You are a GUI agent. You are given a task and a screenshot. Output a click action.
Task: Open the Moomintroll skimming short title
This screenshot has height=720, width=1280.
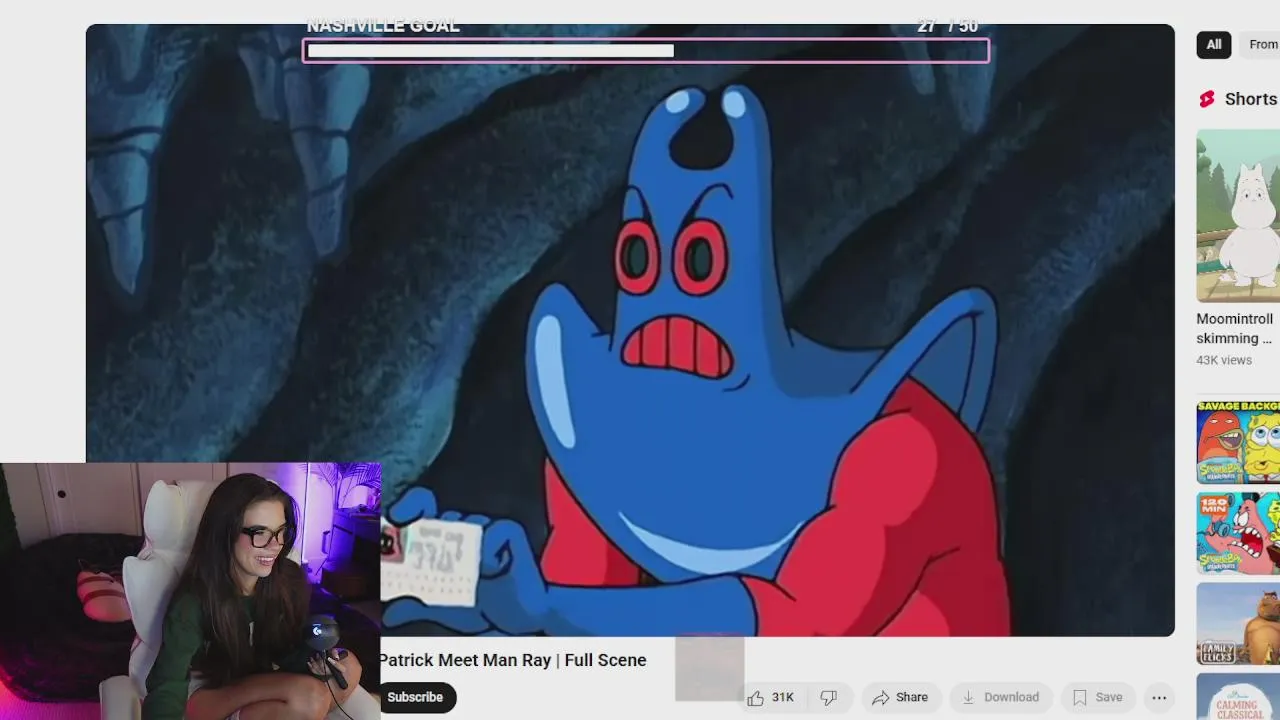pyautogui.click(x=1235, y=329)
